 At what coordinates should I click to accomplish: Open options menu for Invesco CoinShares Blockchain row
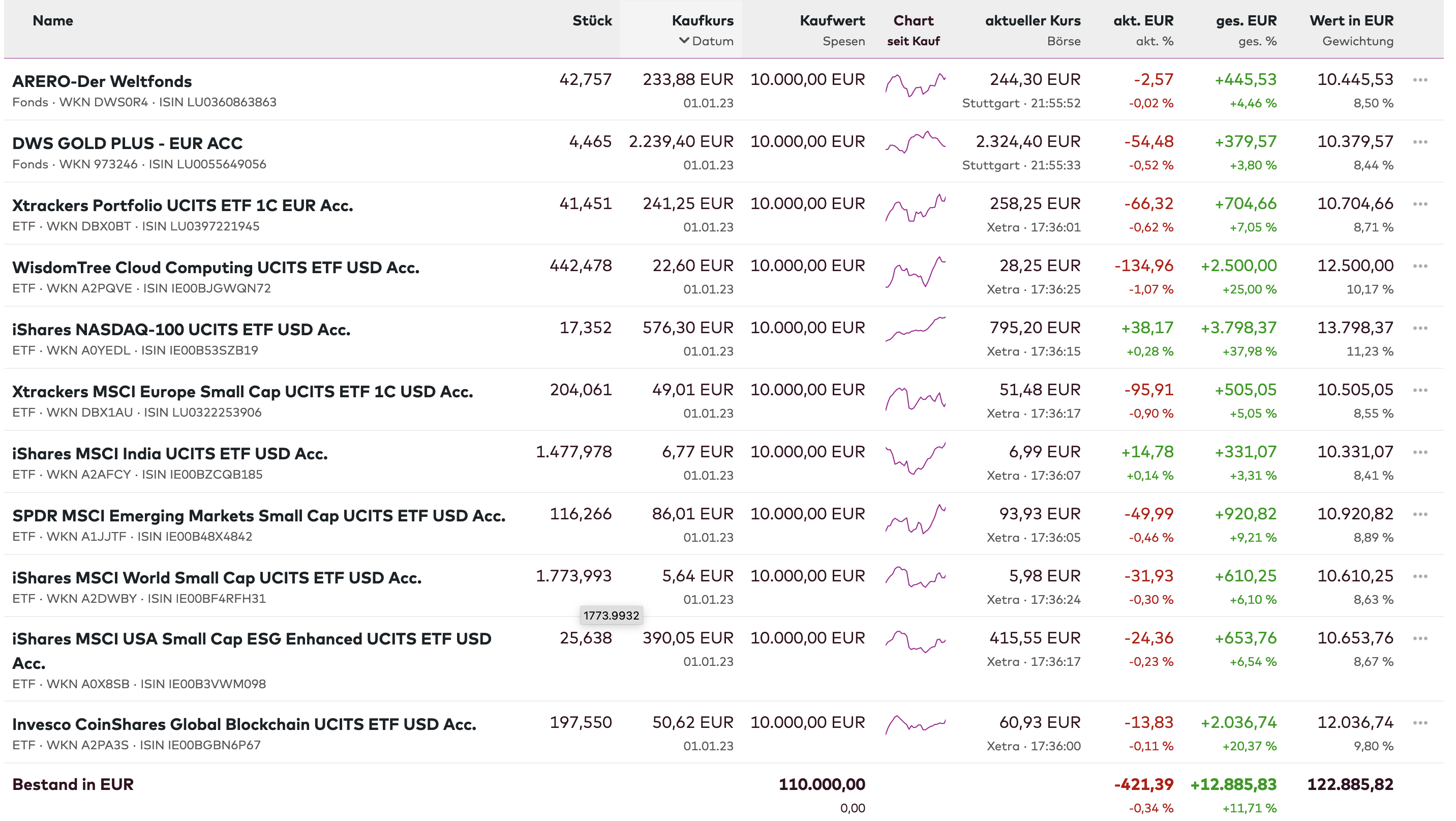(x=1420, y=723)
